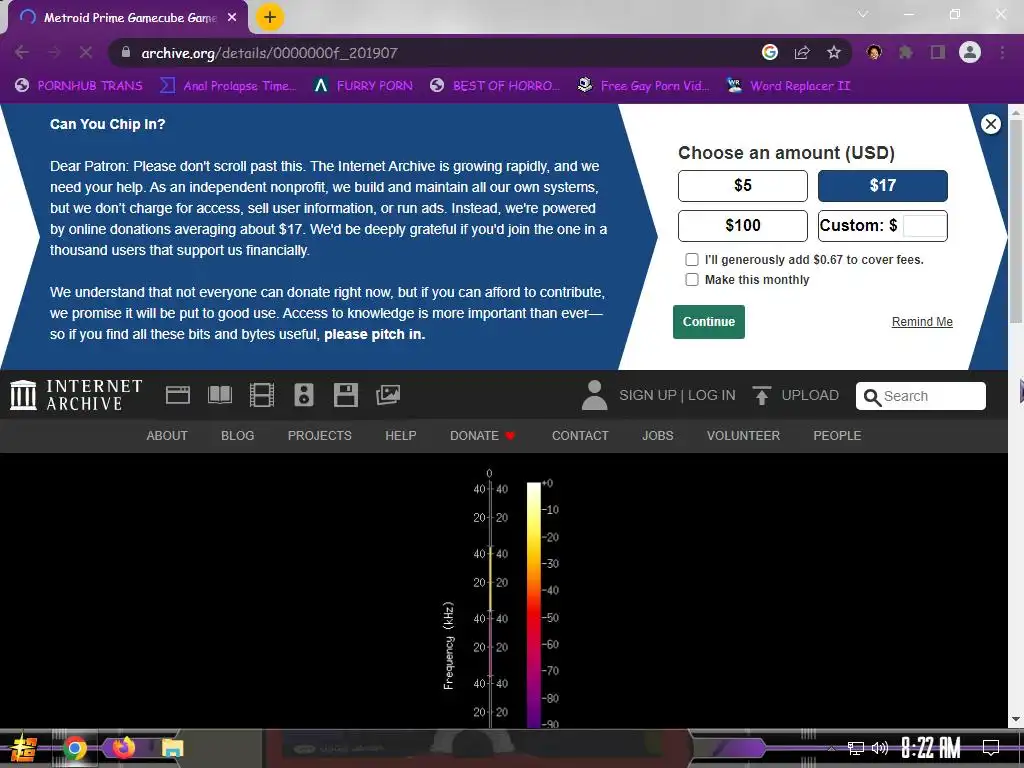Open the Chrome extensions puzzle icon
This screenshot has width=1024, height=768.
pyautogui.click(x=906, y=52)
